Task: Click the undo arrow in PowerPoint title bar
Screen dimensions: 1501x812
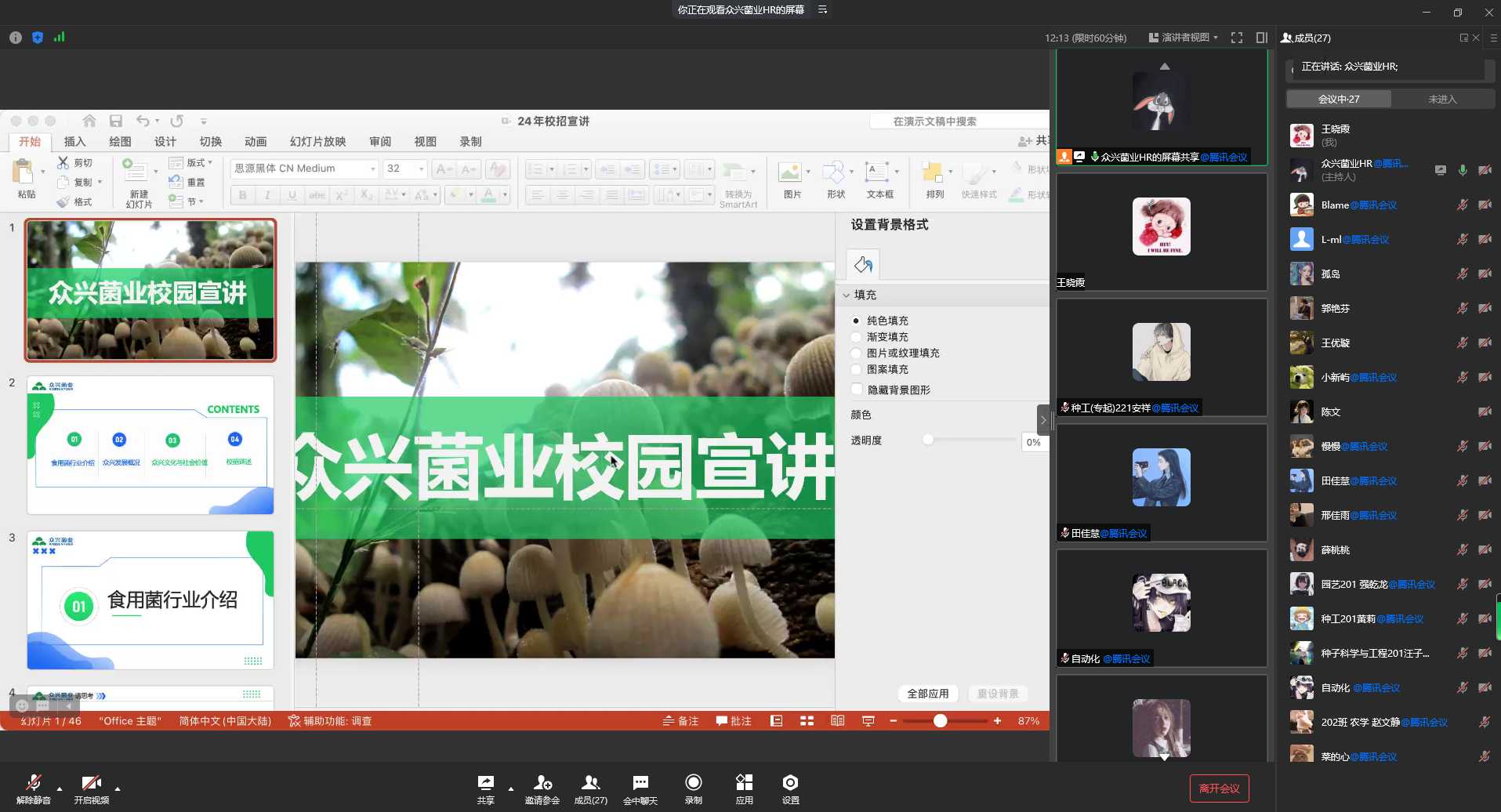Action: 143,121
